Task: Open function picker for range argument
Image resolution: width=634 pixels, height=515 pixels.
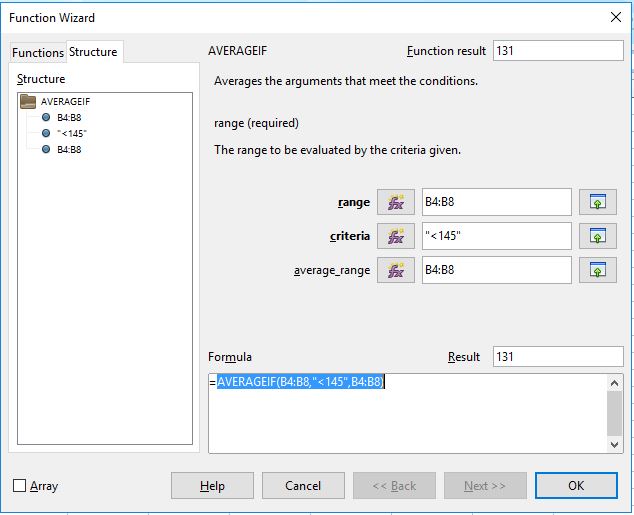Action: point(395,202)
